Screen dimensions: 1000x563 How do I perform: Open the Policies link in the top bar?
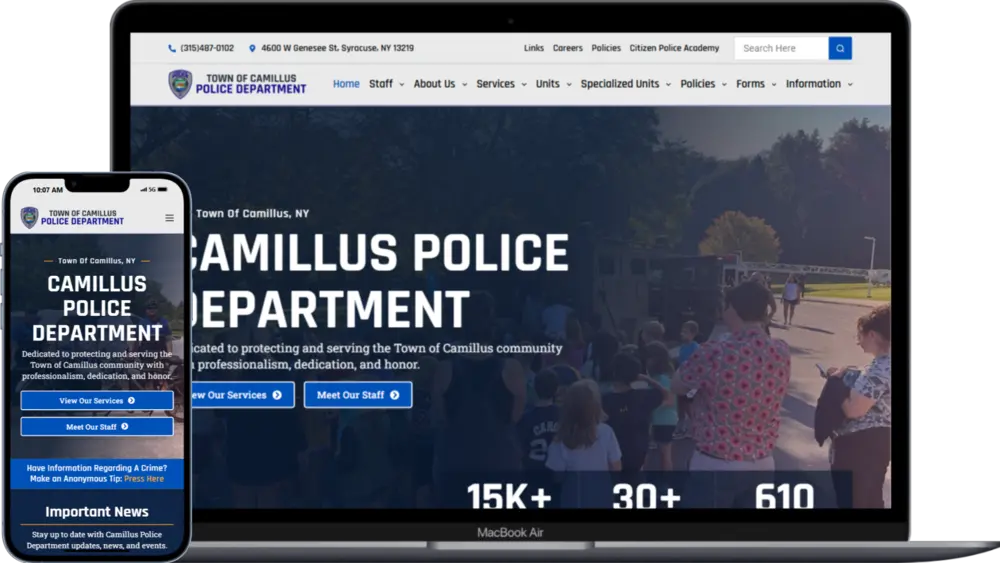click(x=606, y=48)
